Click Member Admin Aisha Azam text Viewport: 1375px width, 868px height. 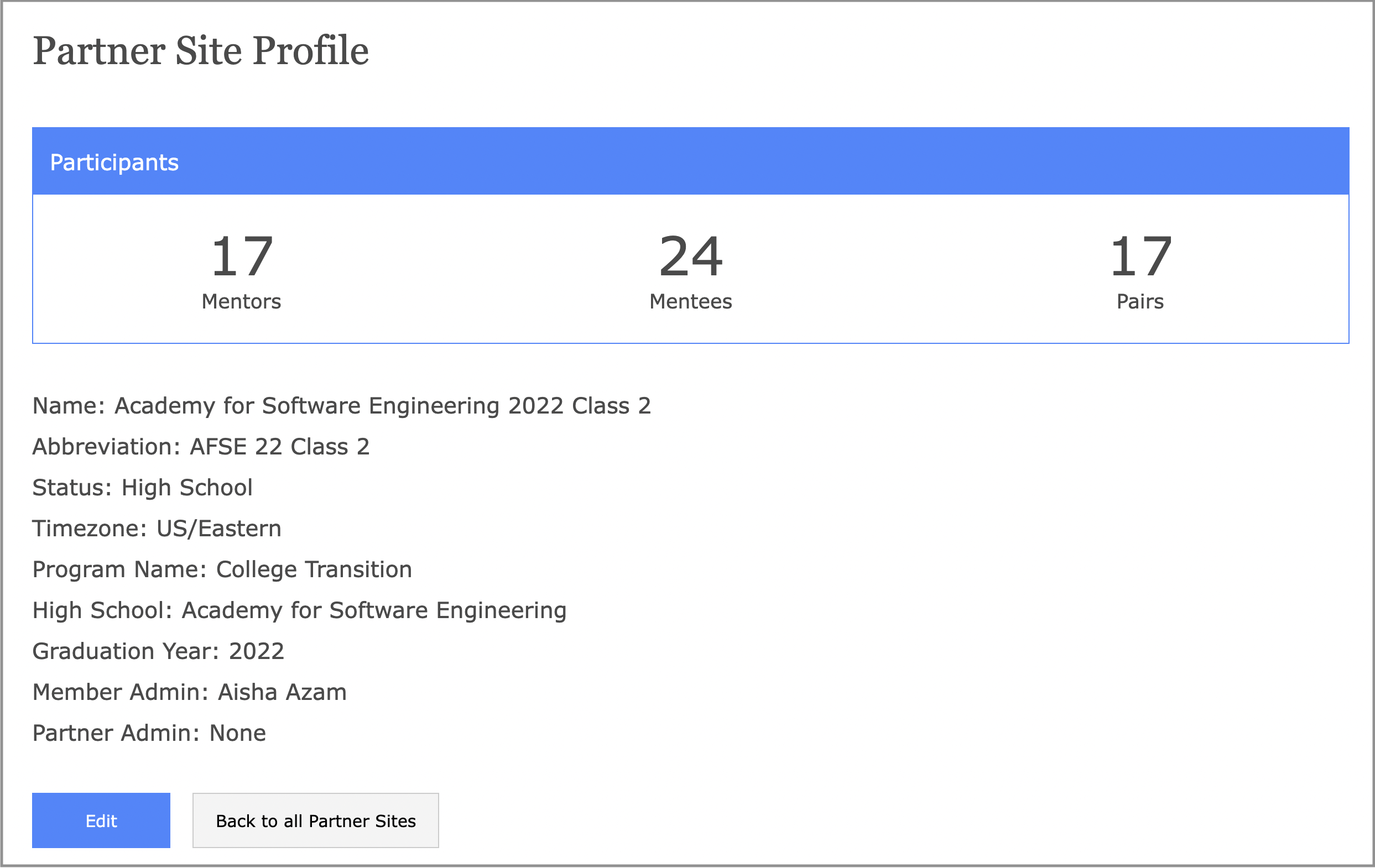pyautogui.click(x=190, y=692)
